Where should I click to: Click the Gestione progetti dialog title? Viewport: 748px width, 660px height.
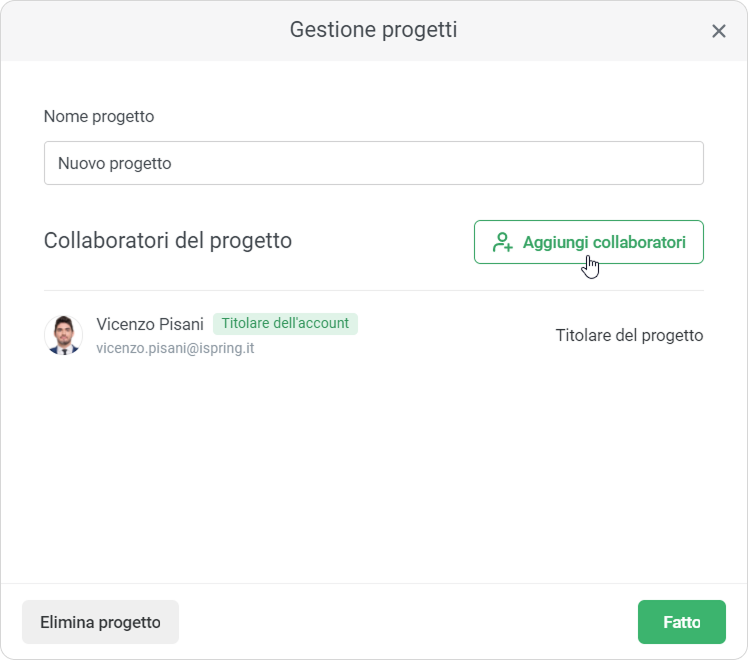pyautogui.click(x=373, y=30)
